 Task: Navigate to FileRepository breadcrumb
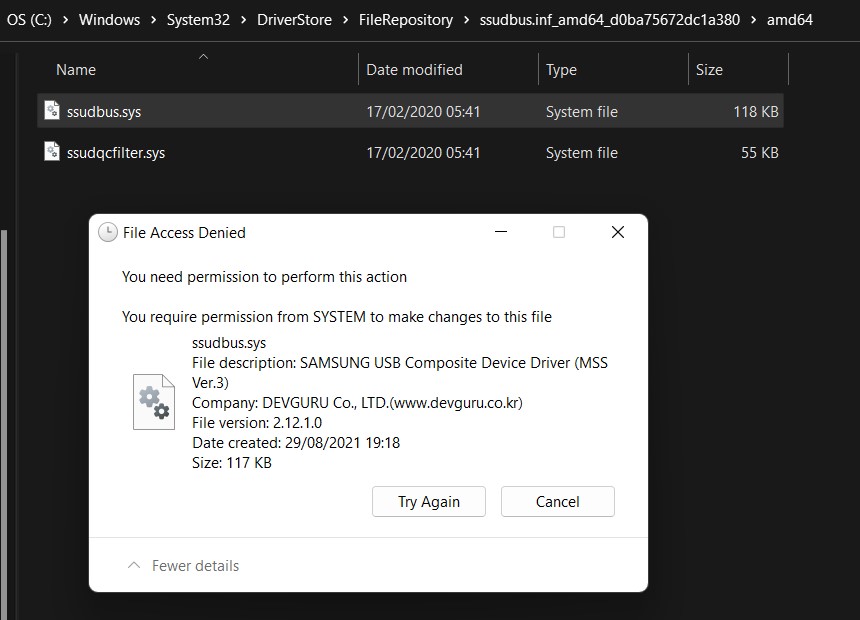click(406, 20)
